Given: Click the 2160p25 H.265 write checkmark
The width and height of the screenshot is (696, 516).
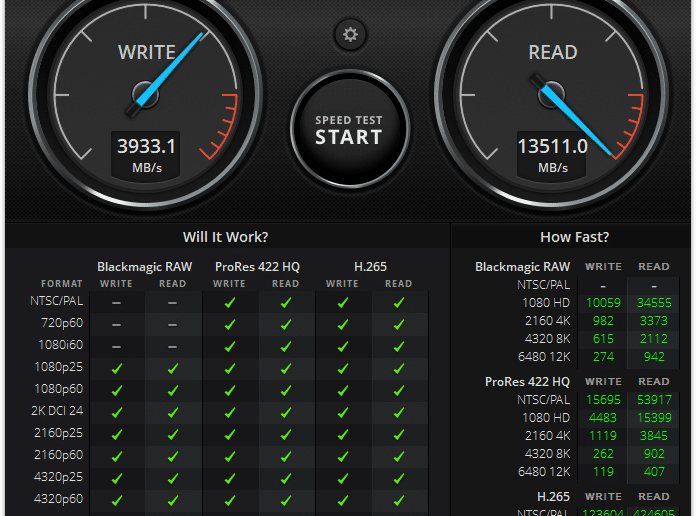Looking at the screenshot, I should [343, 435].
